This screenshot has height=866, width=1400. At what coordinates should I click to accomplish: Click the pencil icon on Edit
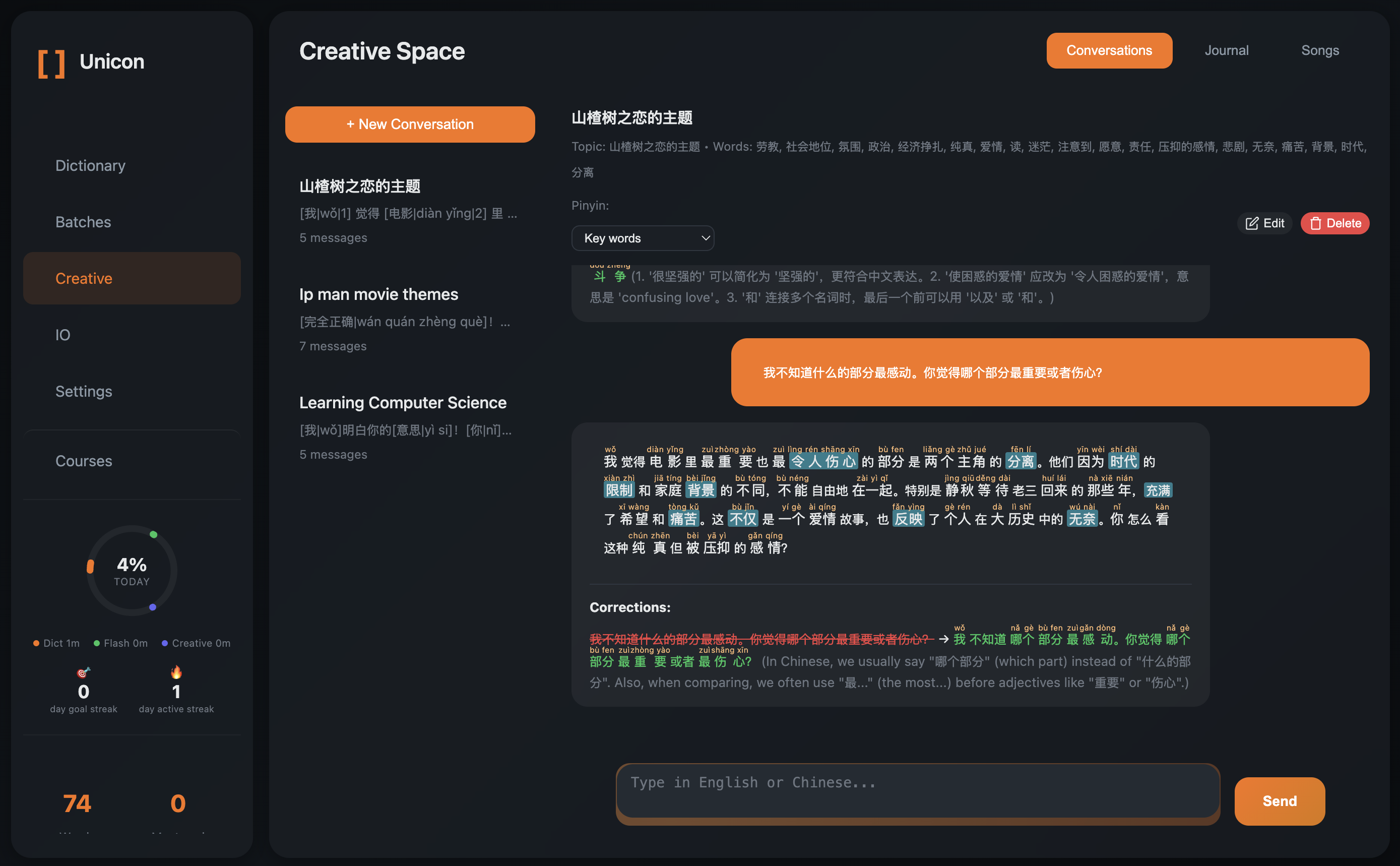[x=1252, y=223]
